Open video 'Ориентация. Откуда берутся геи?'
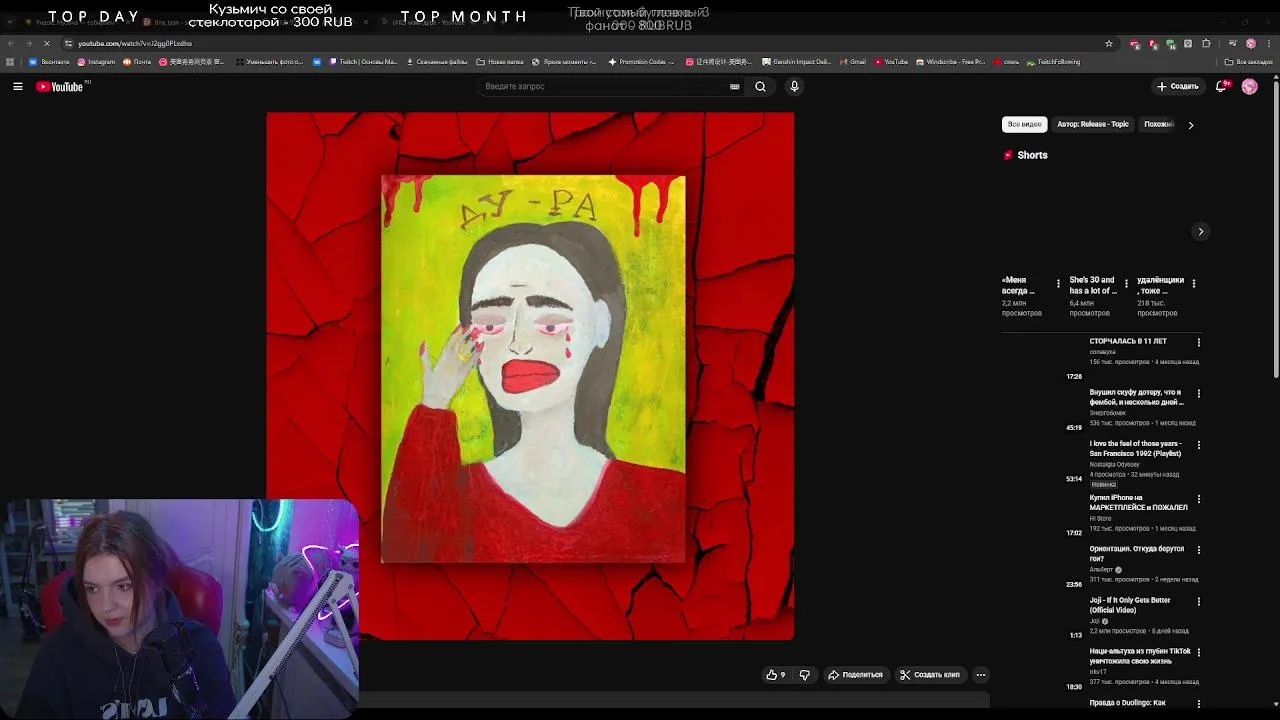Screen dimensions: 1280x720 point(1137,553)
